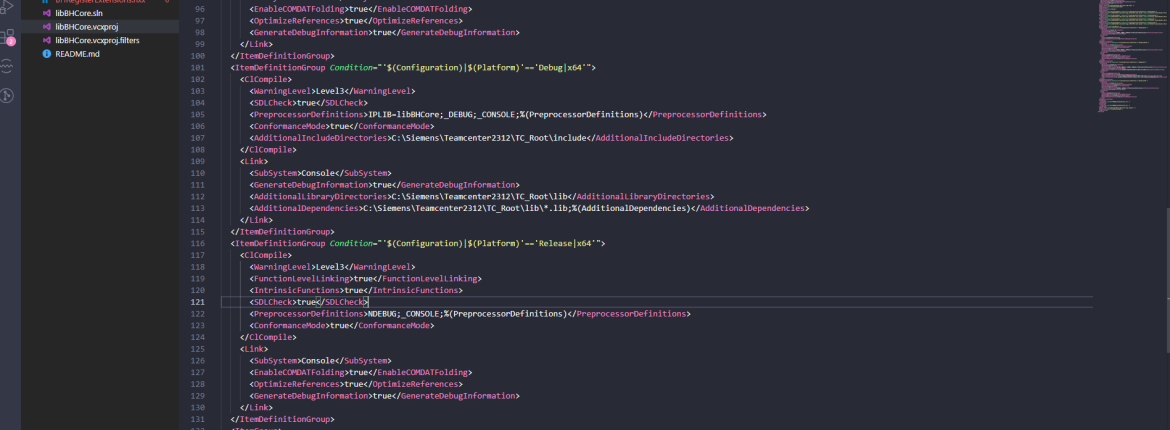Open the Git Graph source control icon
The width and height of the screenshot is (1170, 430).
click(x=7, y=96)
